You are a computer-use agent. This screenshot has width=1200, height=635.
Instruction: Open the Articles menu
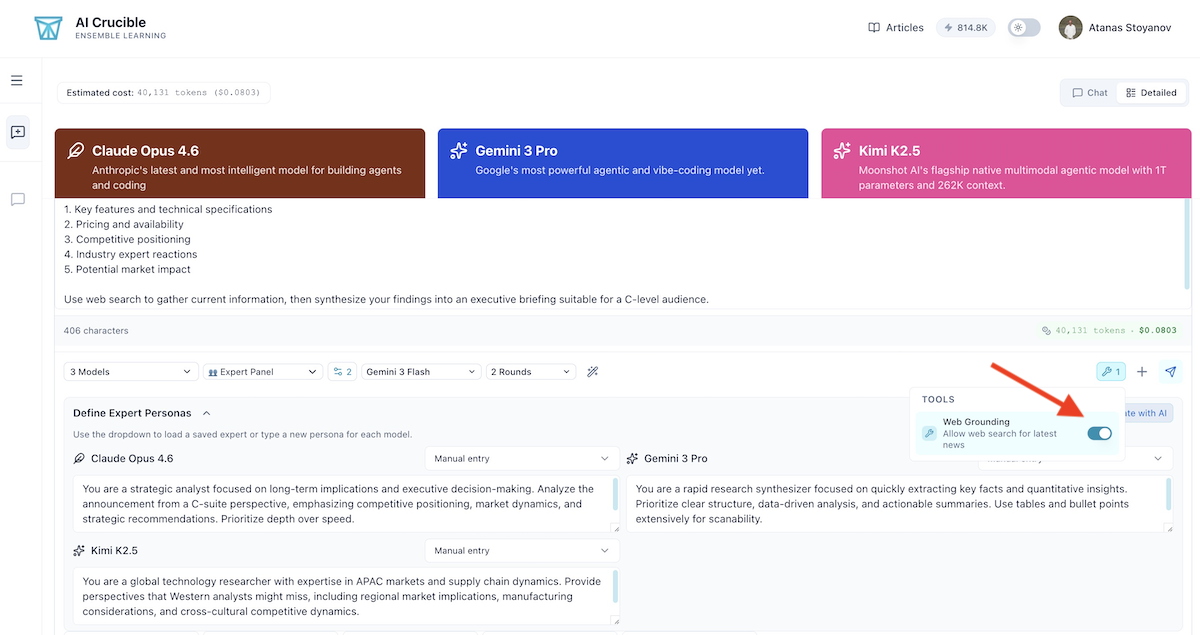[895, 27]
